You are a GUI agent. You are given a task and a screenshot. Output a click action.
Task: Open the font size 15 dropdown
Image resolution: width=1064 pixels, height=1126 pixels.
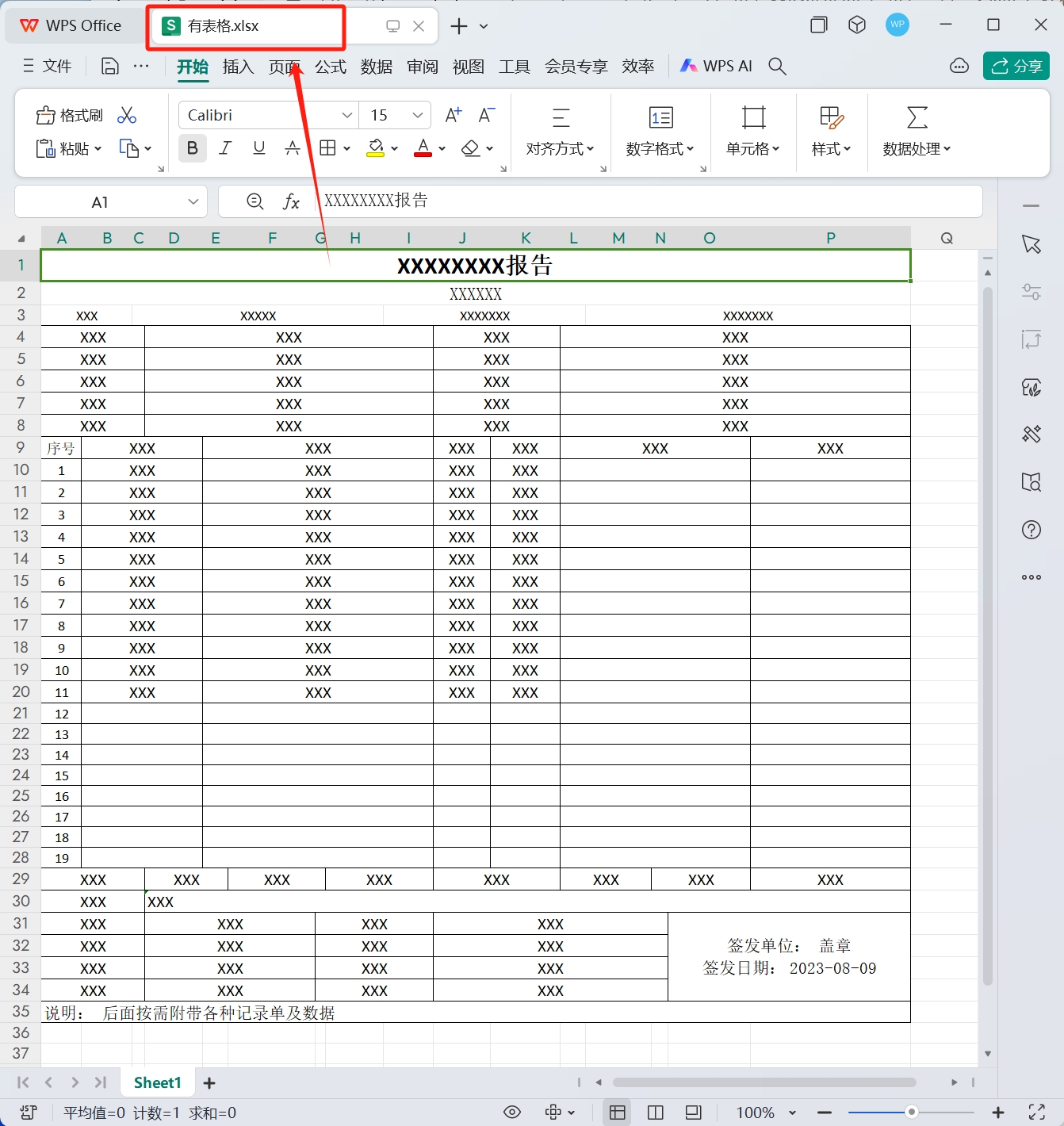pyautogui.click(x=417, y=116)
